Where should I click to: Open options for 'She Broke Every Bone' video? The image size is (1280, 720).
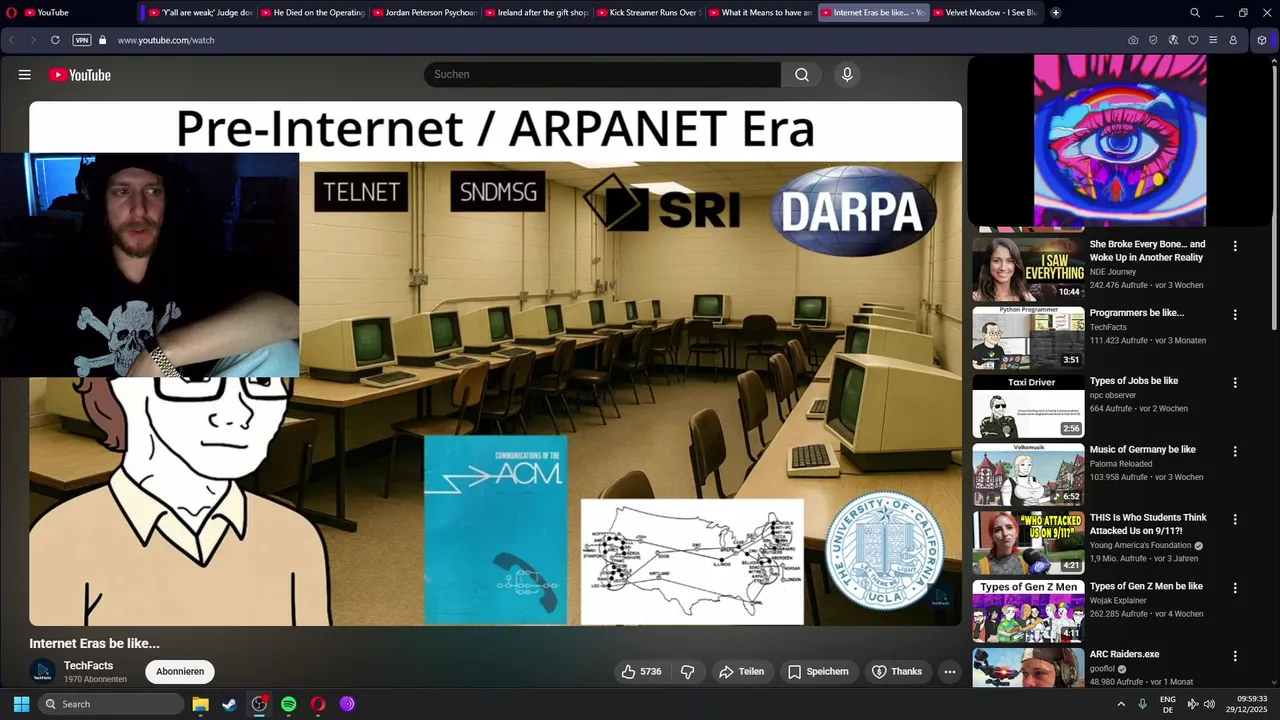tap(1235, 246)
